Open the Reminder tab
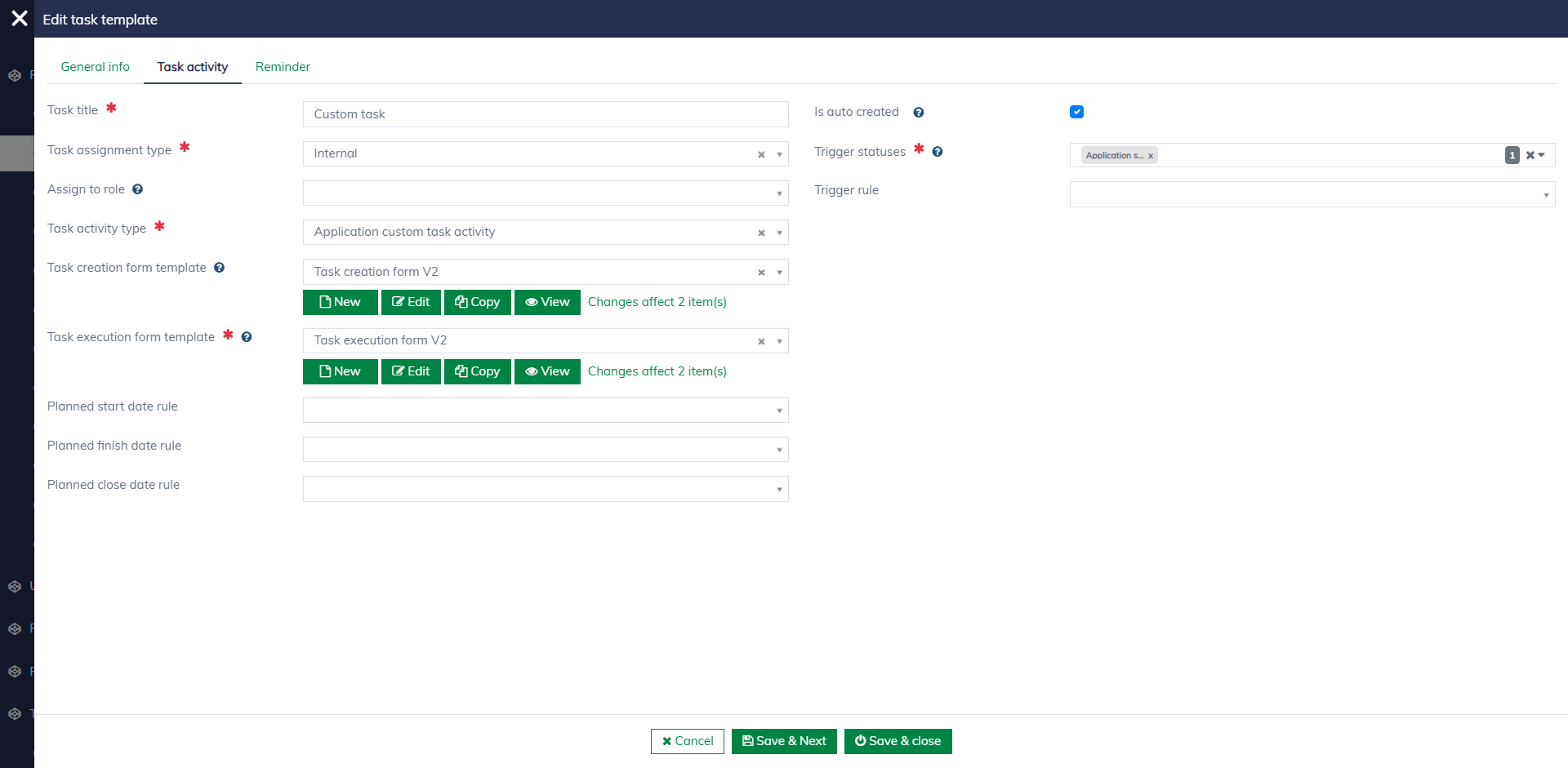Viewport: 1568px width, 768px height. [x=283, y=67]
